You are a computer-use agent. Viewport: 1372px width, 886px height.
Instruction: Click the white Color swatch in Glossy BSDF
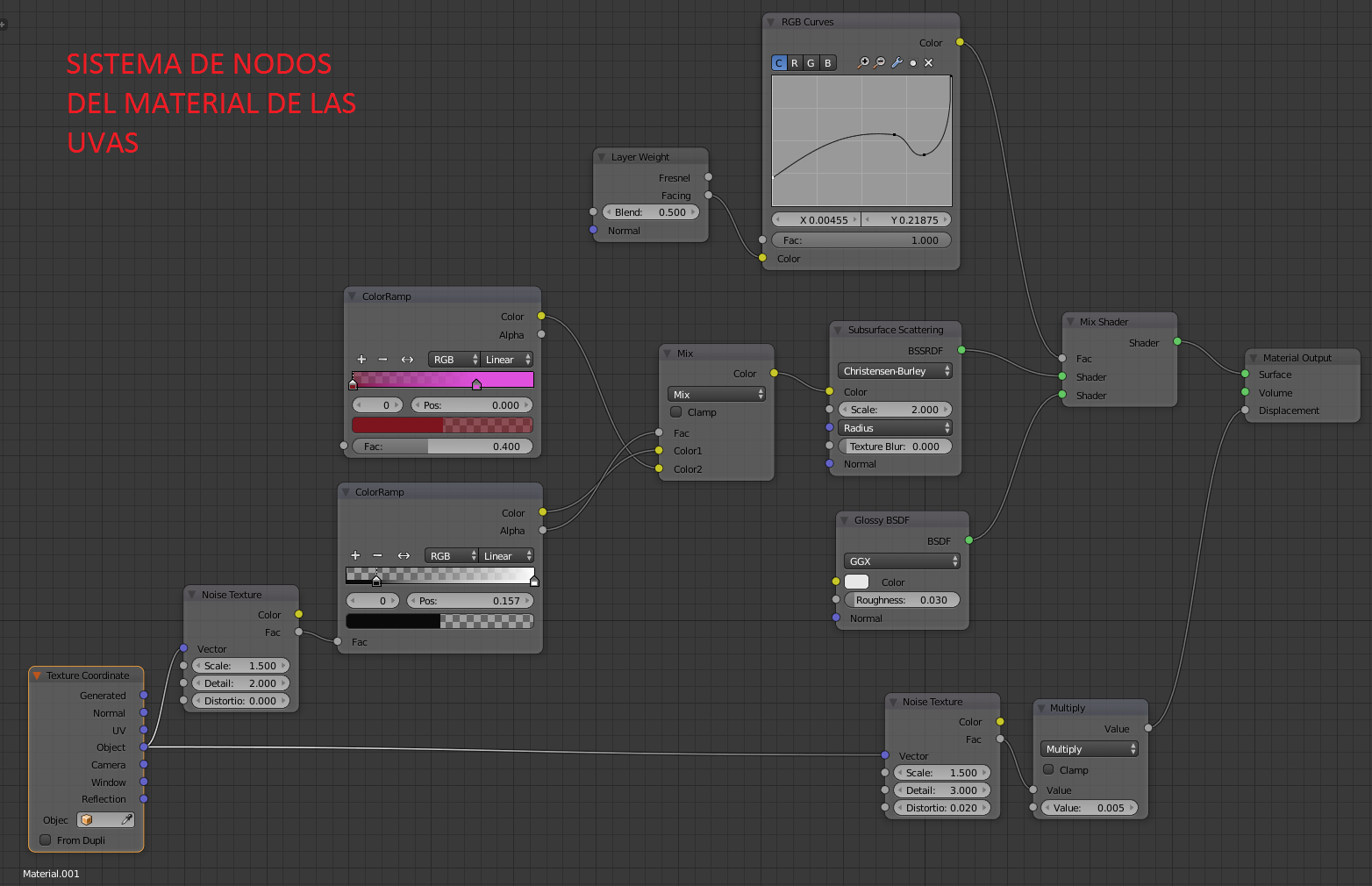(x=856, y=582)
